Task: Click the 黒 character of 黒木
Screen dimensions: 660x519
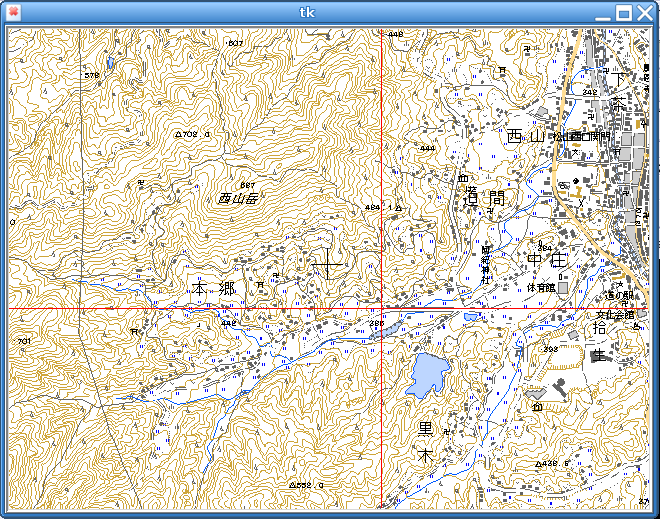Action: click(426, 428)
